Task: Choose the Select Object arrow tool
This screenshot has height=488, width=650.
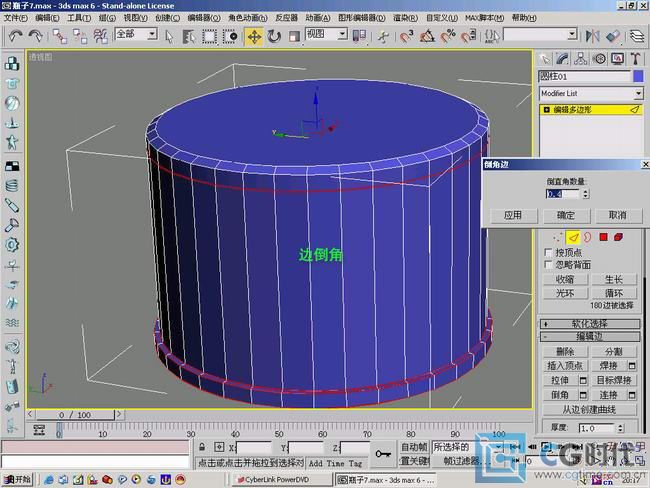Action: pyautogui.click(x=169, y=36)
